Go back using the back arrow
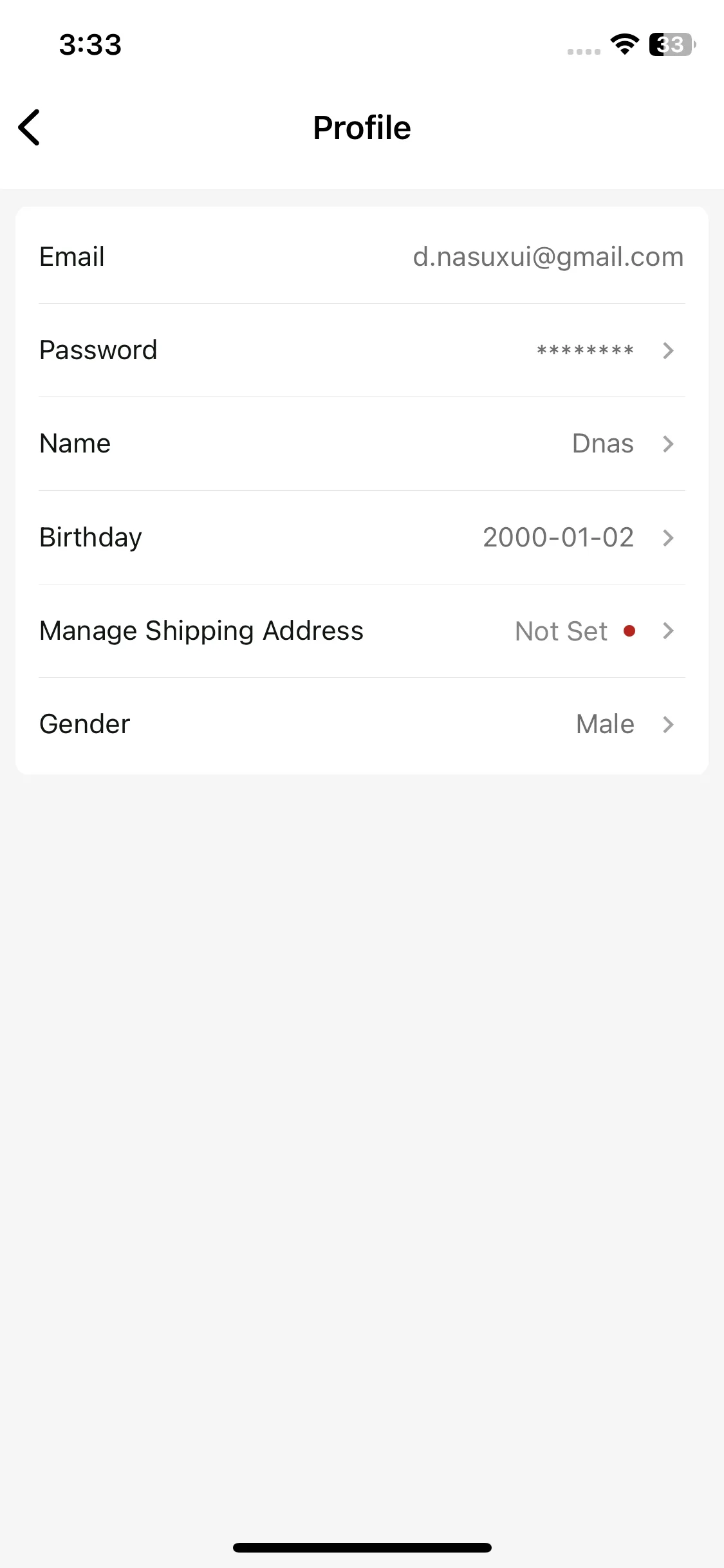 point(29,127)
